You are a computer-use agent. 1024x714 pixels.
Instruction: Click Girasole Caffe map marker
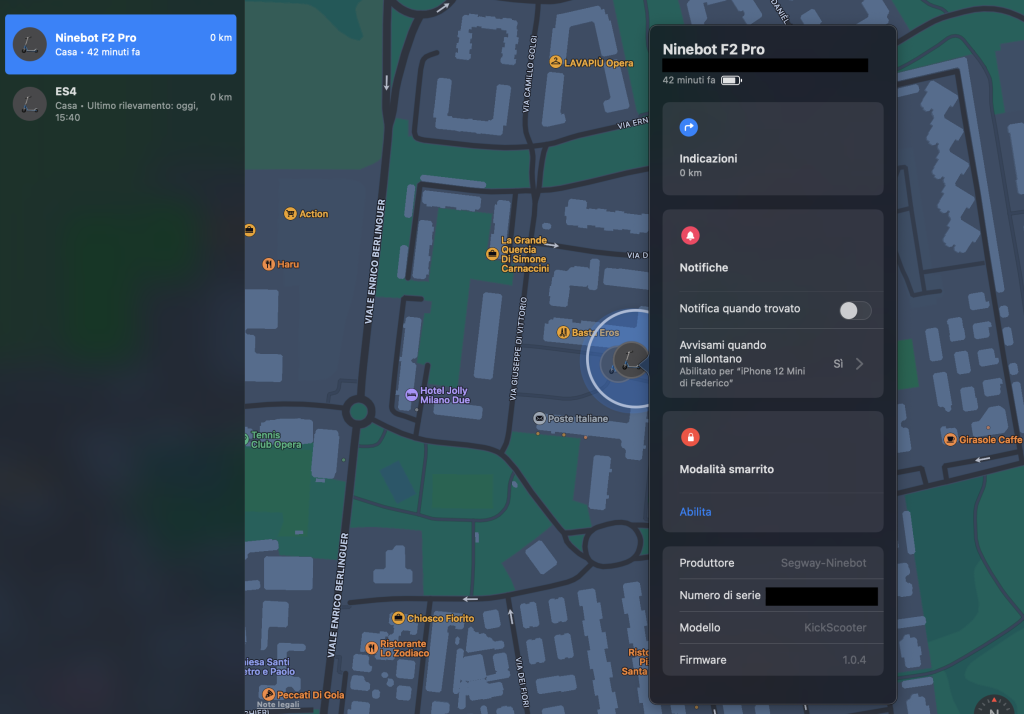[x=950, y=440]
